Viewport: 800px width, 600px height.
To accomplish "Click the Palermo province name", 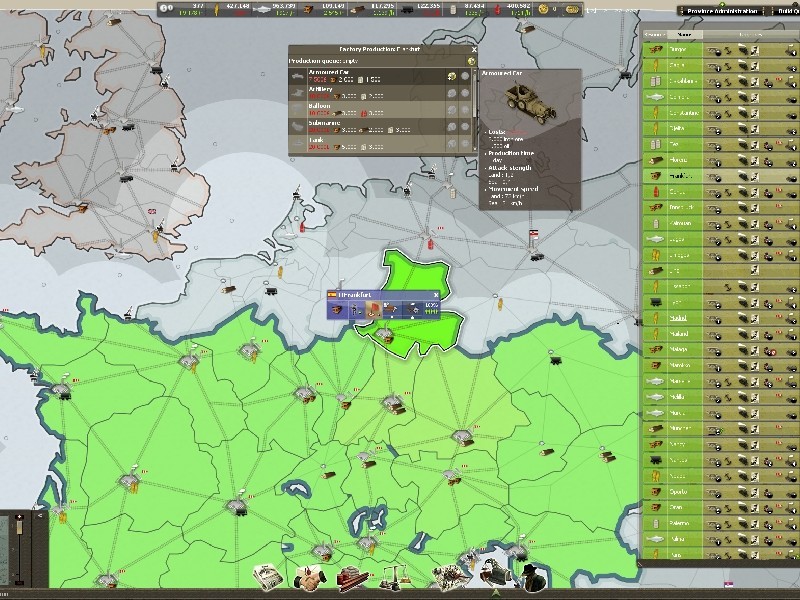I will [680, 524].
